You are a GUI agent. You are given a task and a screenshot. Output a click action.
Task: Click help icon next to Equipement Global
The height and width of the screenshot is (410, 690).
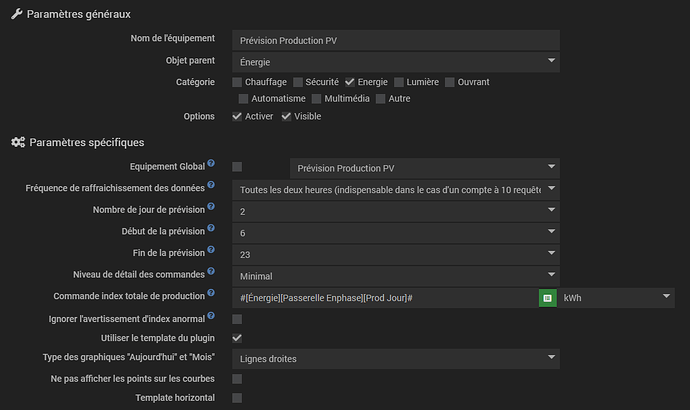(211, 163)
